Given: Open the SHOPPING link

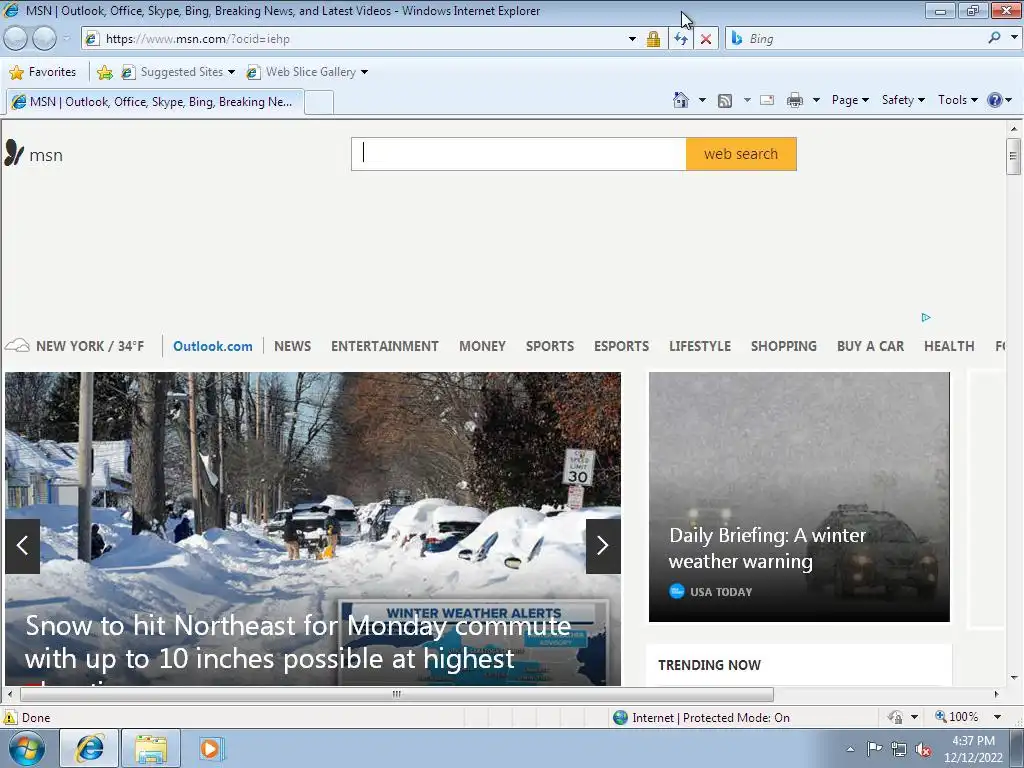Looking at the screenshot, I should coord(784,346).
